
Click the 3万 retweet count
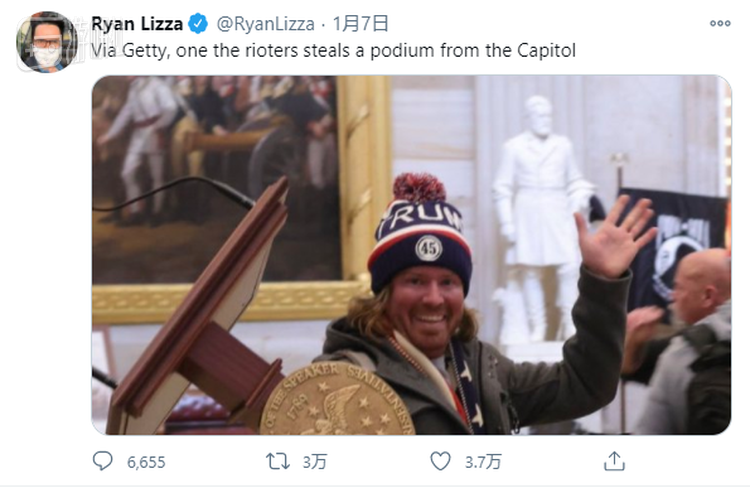tap(314, 462)
